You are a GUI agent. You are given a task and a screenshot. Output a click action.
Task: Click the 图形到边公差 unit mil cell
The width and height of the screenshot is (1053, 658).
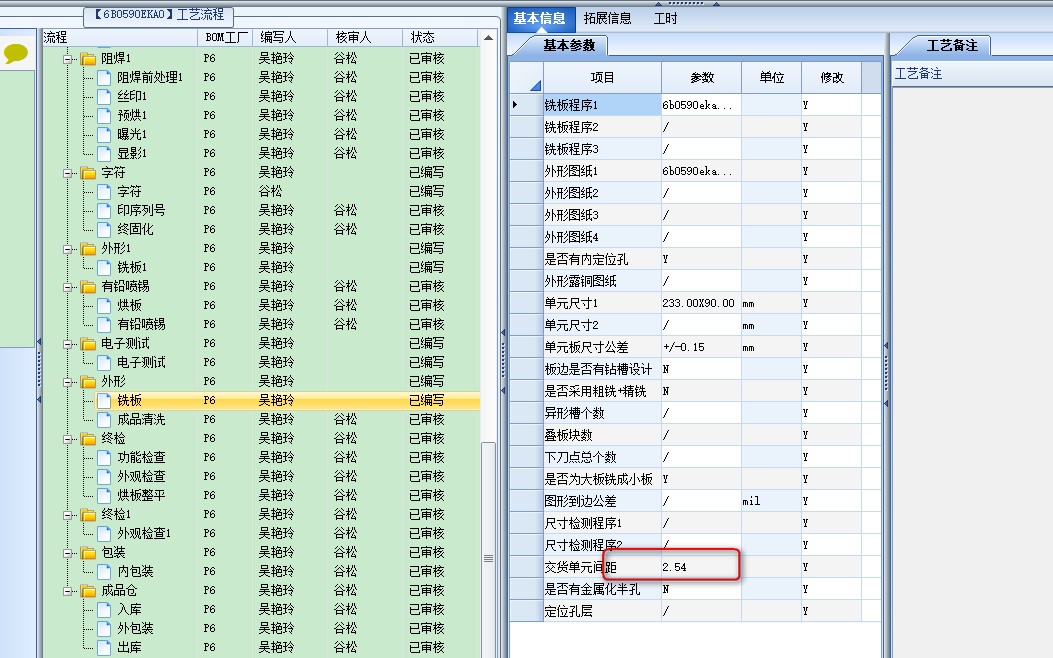tap(772, 501)
